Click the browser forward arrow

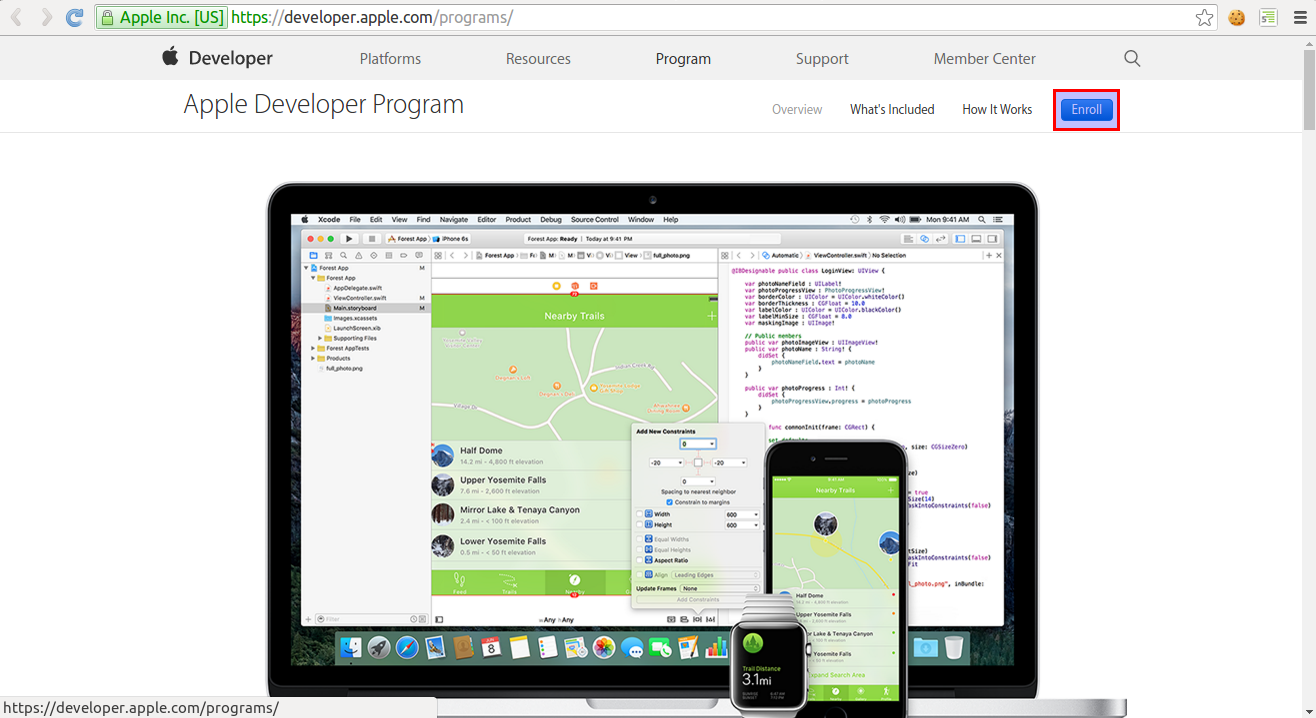click(46, 17)
